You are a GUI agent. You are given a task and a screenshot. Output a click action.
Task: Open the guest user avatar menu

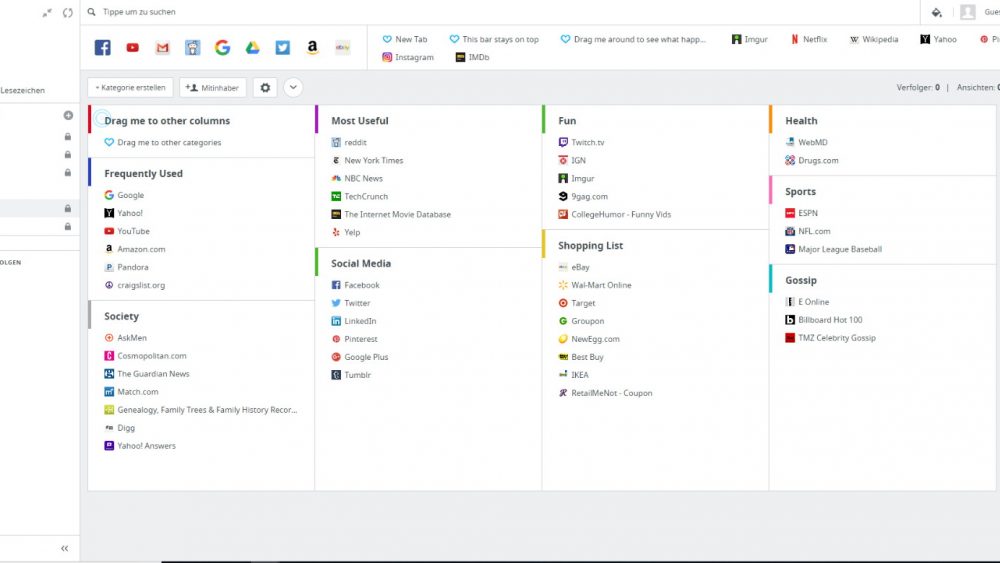coord(967,13)
